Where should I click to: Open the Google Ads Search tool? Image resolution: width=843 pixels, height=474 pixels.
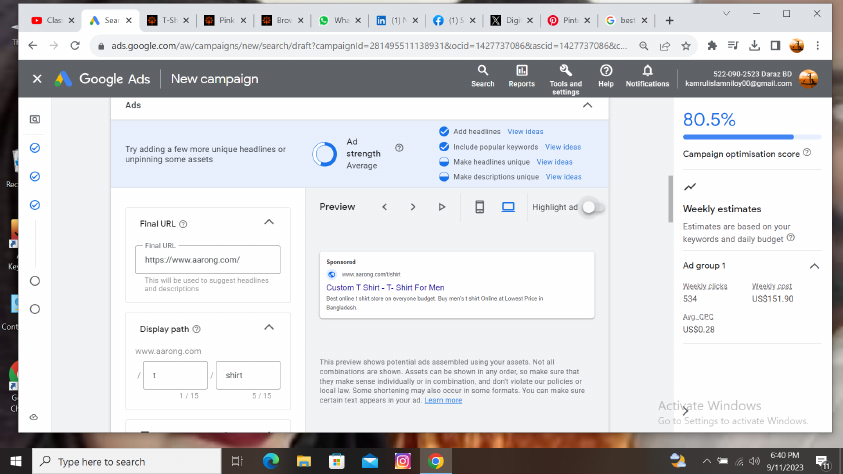(x=482, y=76)
